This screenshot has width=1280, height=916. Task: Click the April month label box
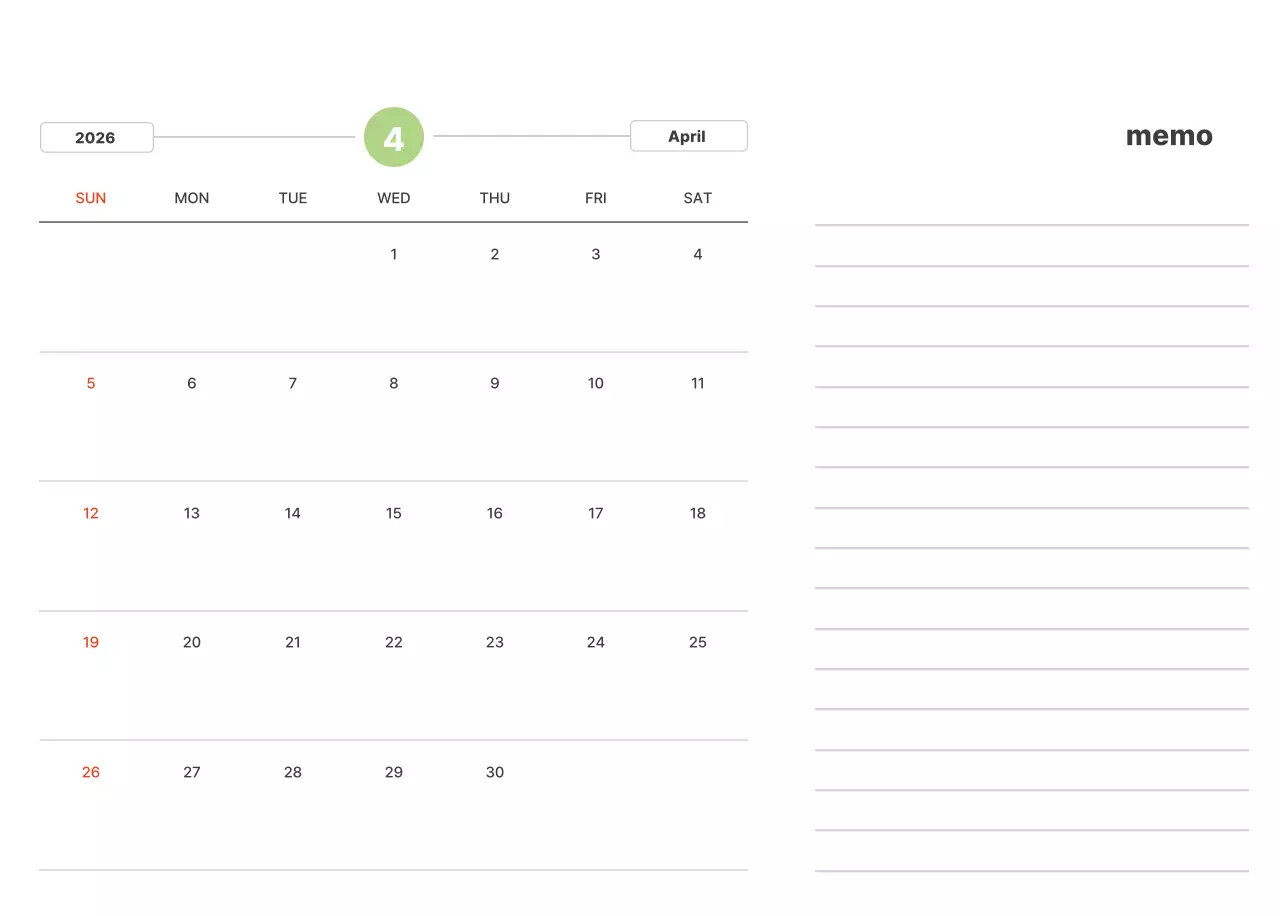click(688, 136)
